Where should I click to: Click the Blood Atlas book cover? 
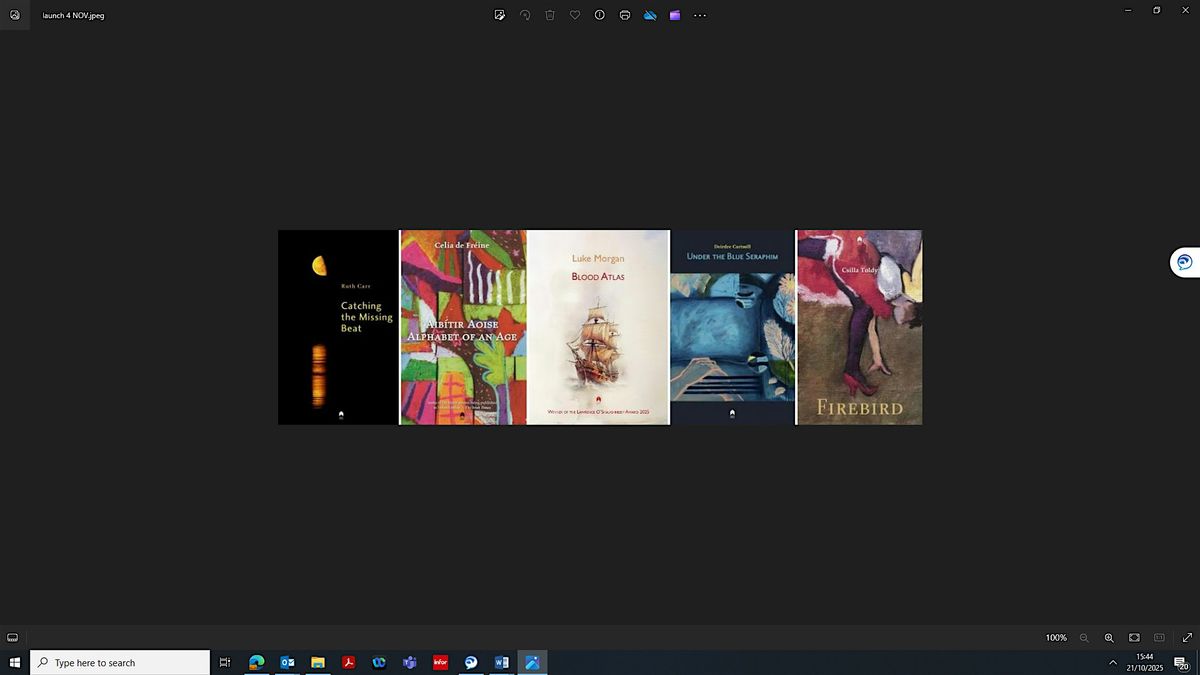pos(598,327)
